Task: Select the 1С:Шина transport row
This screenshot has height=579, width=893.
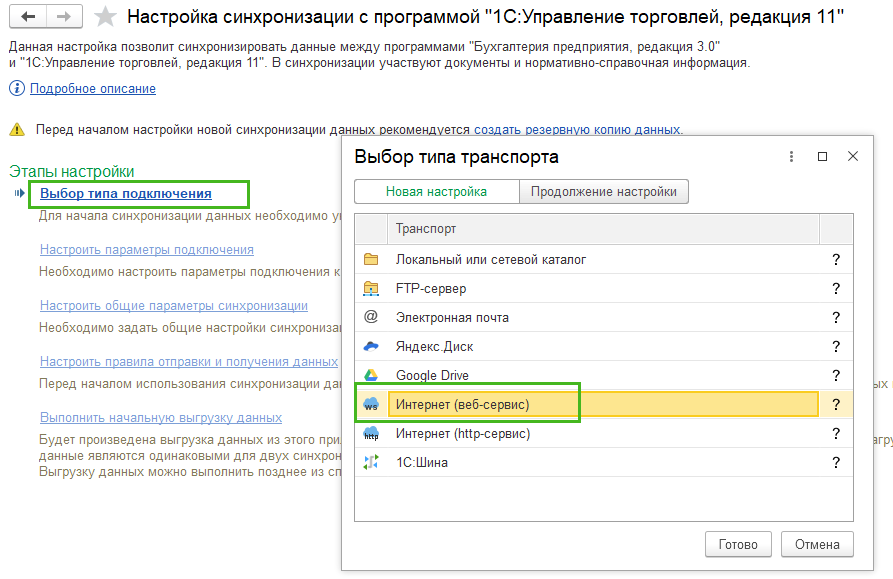Action: pos(604,462)
